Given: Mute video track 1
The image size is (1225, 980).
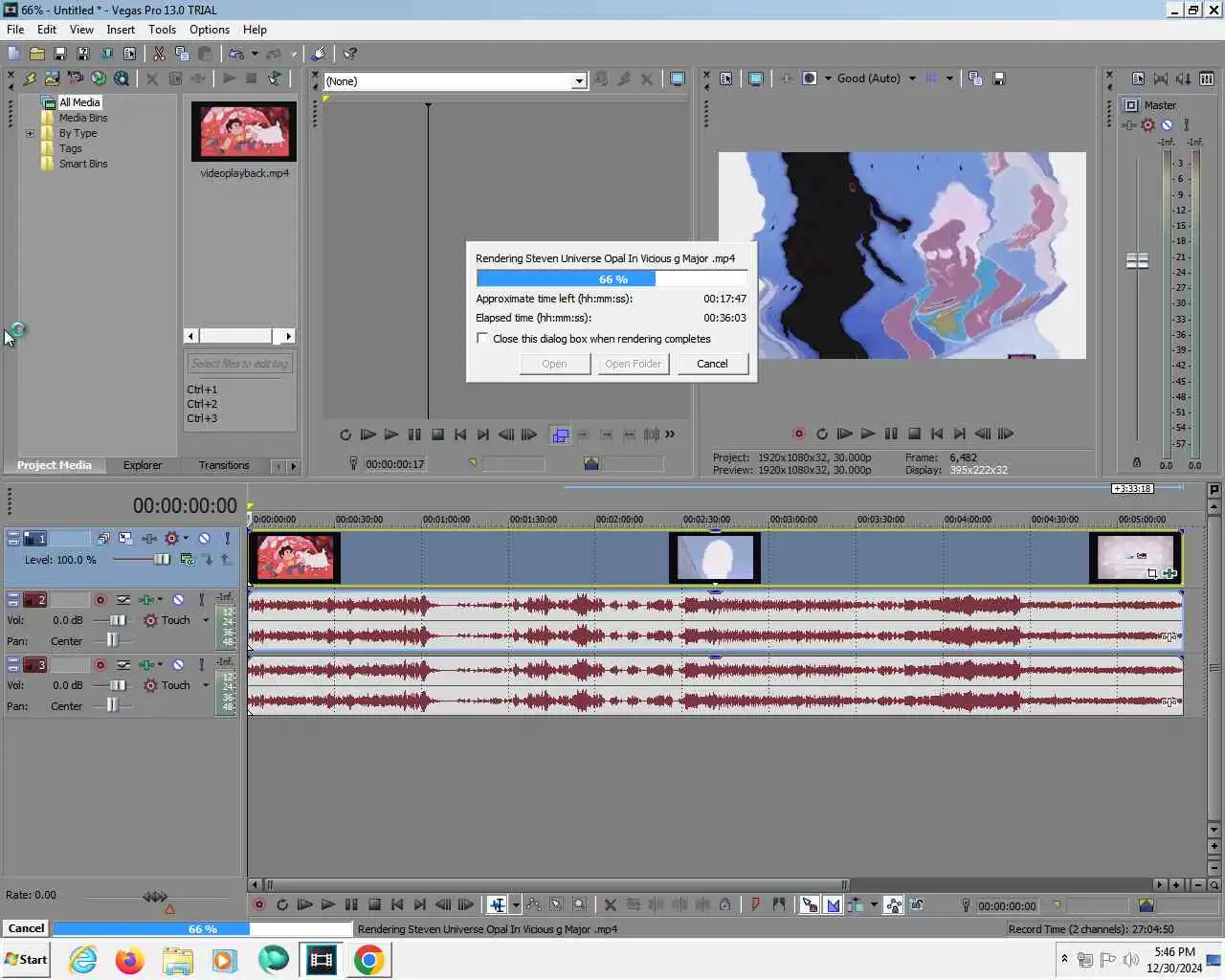Looking at the screenshot, I should pos(204,538).
